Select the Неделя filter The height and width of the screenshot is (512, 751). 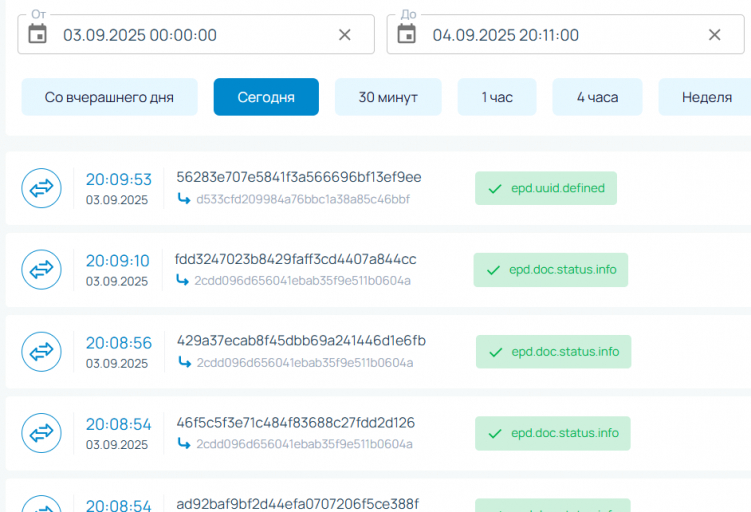[706, 97]
